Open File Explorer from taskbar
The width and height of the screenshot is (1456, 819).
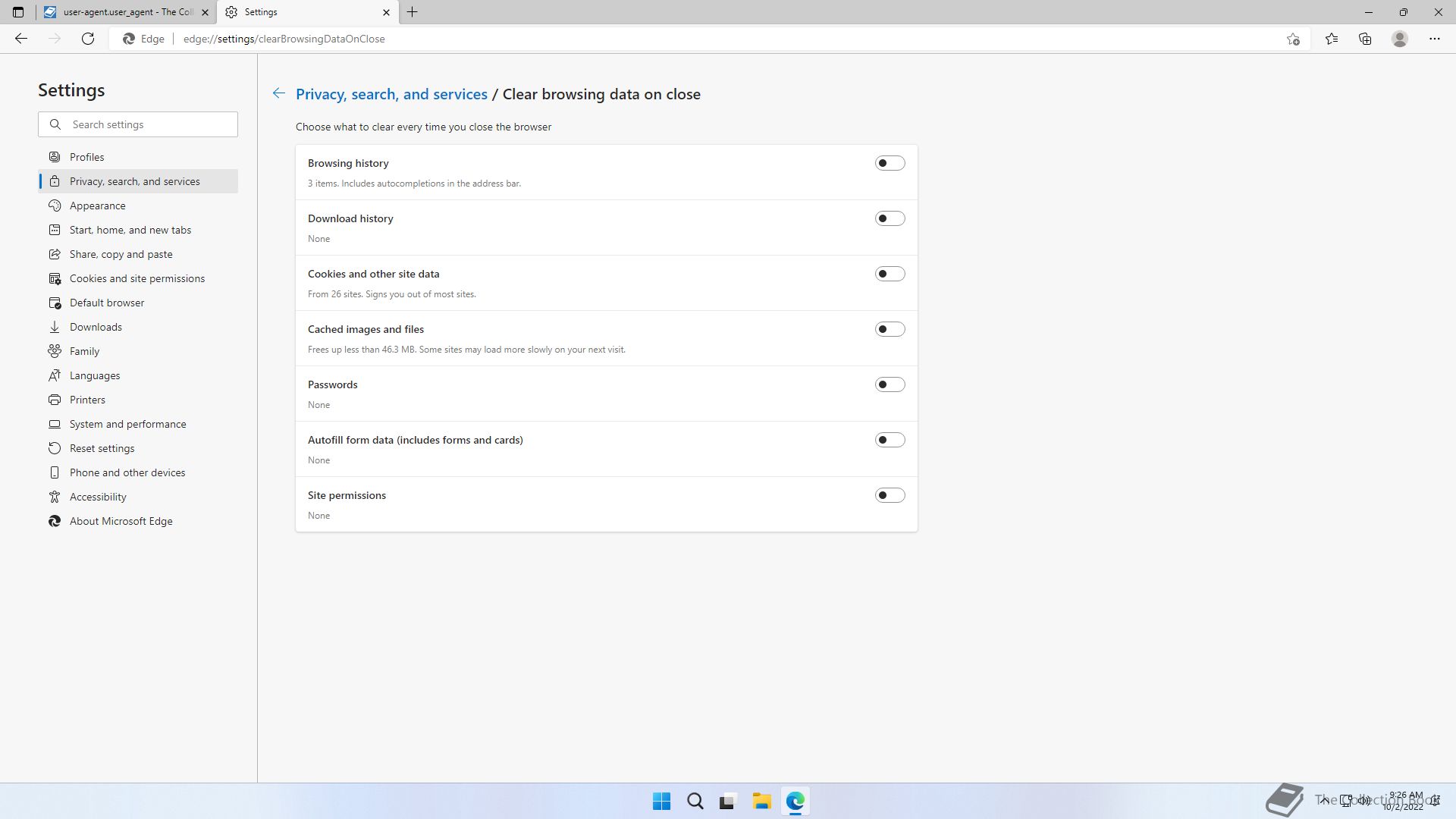coord(761,801)
